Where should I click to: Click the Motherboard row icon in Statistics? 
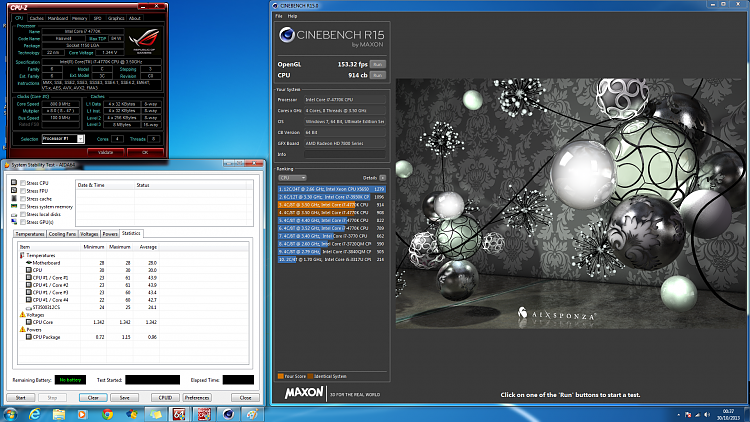[29, 263]
